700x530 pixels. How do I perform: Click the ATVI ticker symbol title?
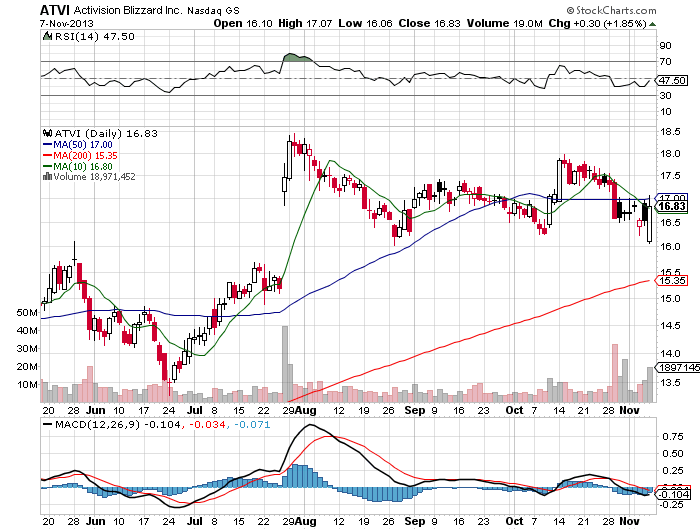pos(55,10)
